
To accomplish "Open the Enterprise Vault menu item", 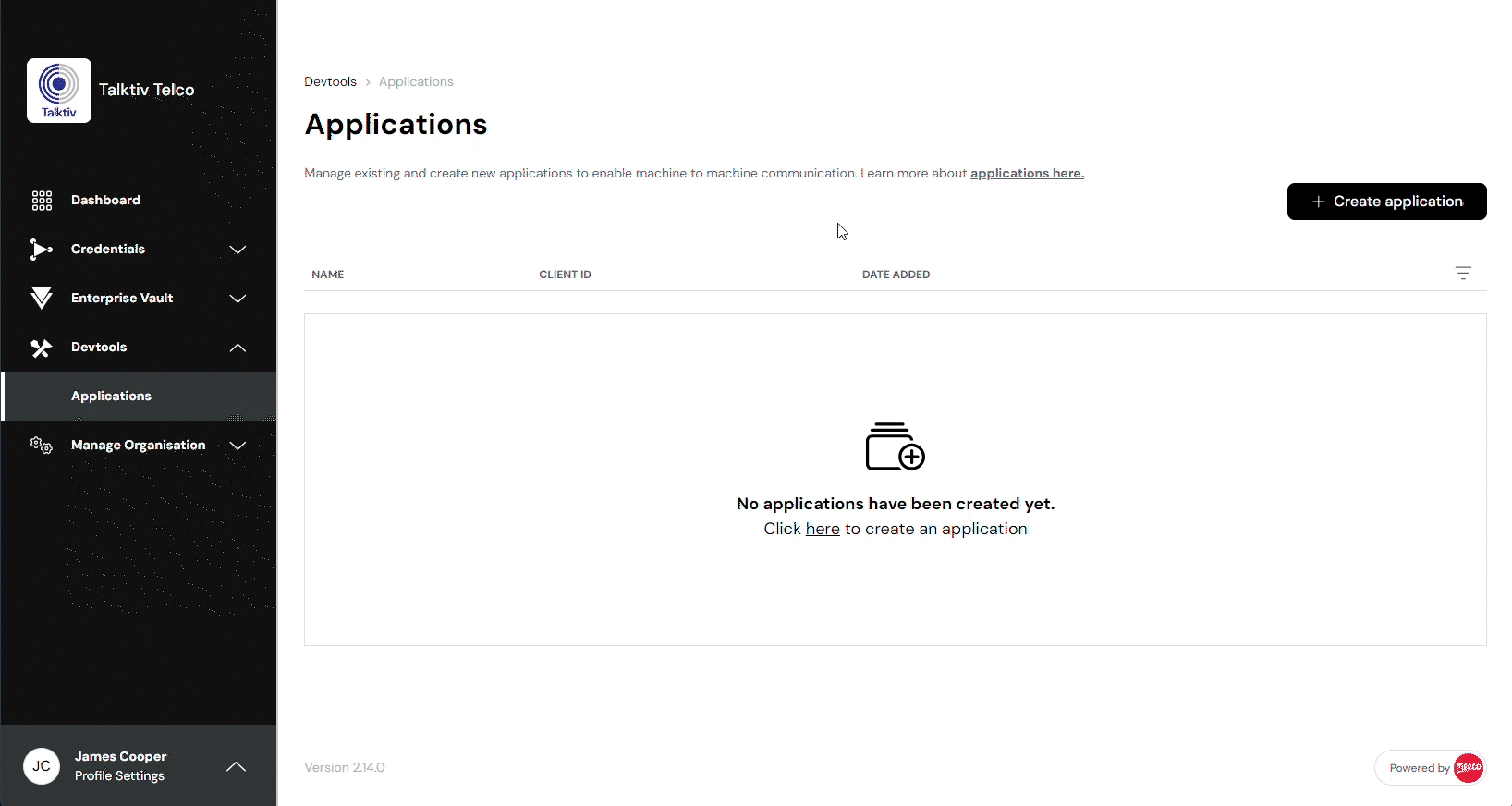I will point(122,298).
